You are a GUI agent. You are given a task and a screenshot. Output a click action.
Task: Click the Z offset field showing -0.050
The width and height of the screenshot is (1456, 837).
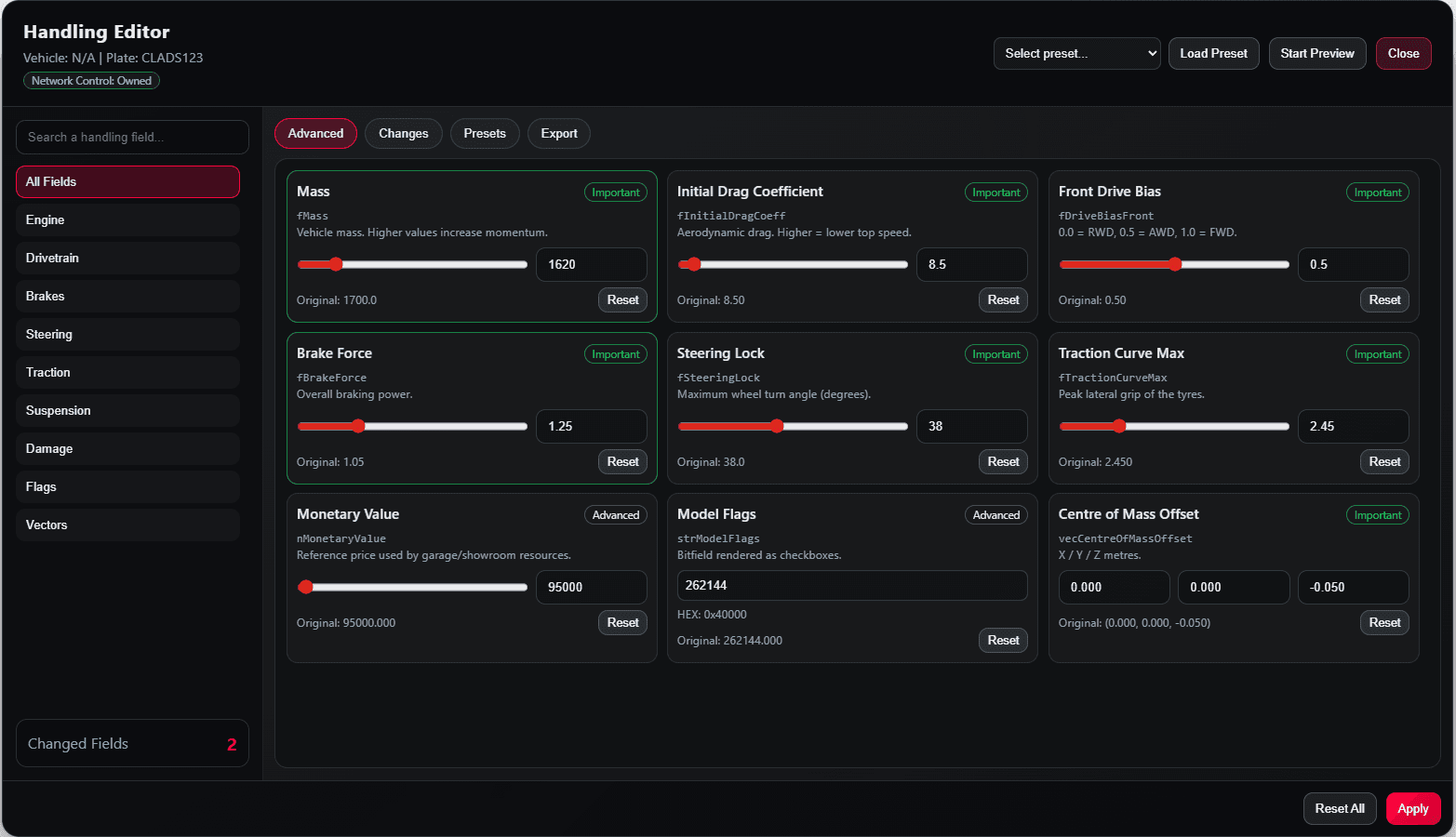[x=1353, y=587]
